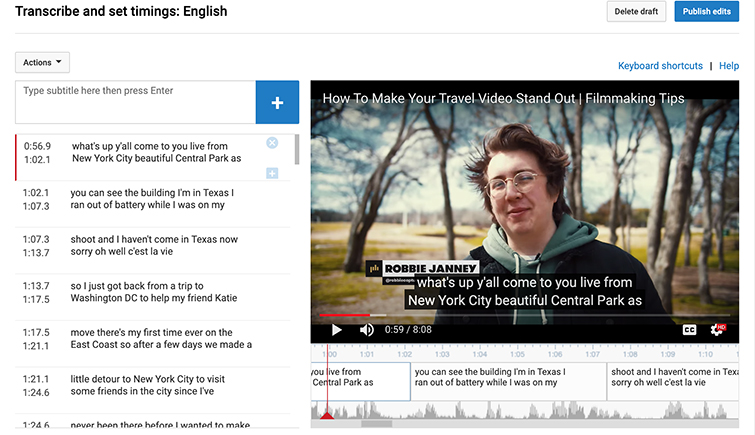Click end time 1:24.6 of sixth subtitle
The width and height of the screenshot is (755, 435).
[x=36, y=393]
